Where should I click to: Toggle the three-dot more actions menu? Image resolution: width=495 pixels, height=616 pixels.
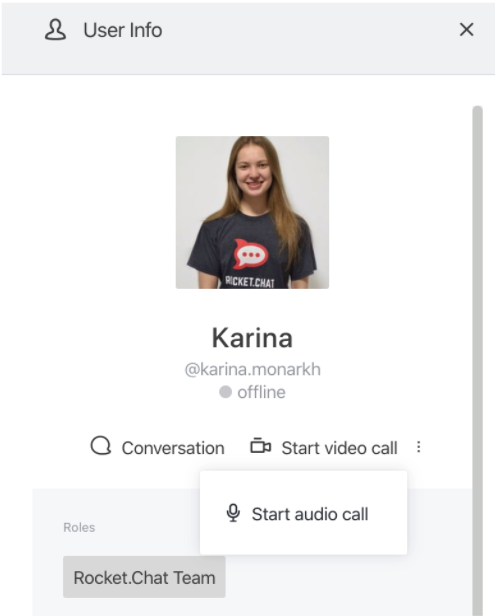(419, 447)
